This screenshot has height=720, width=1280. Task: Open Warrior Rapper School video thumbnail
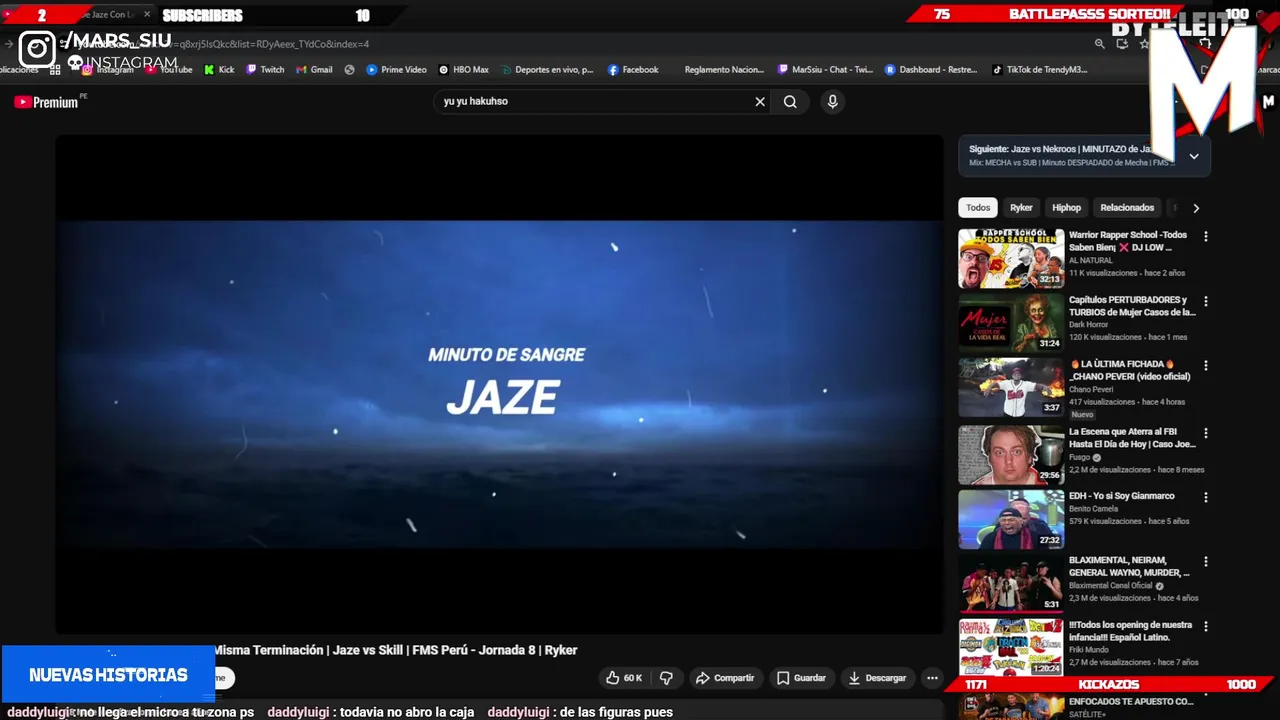tap(1011, 258)
